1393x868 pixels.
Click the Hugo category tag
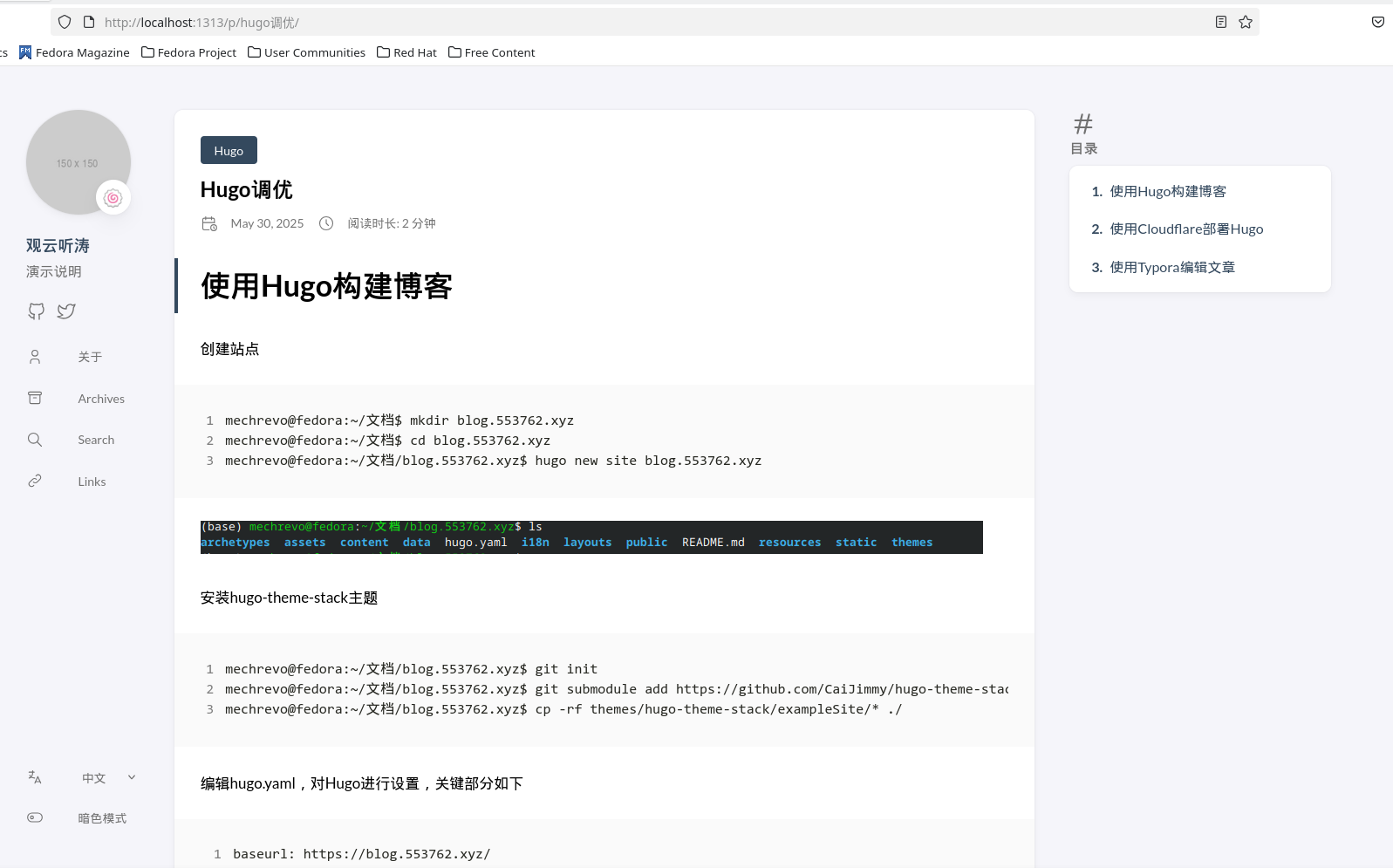point(229,150)
